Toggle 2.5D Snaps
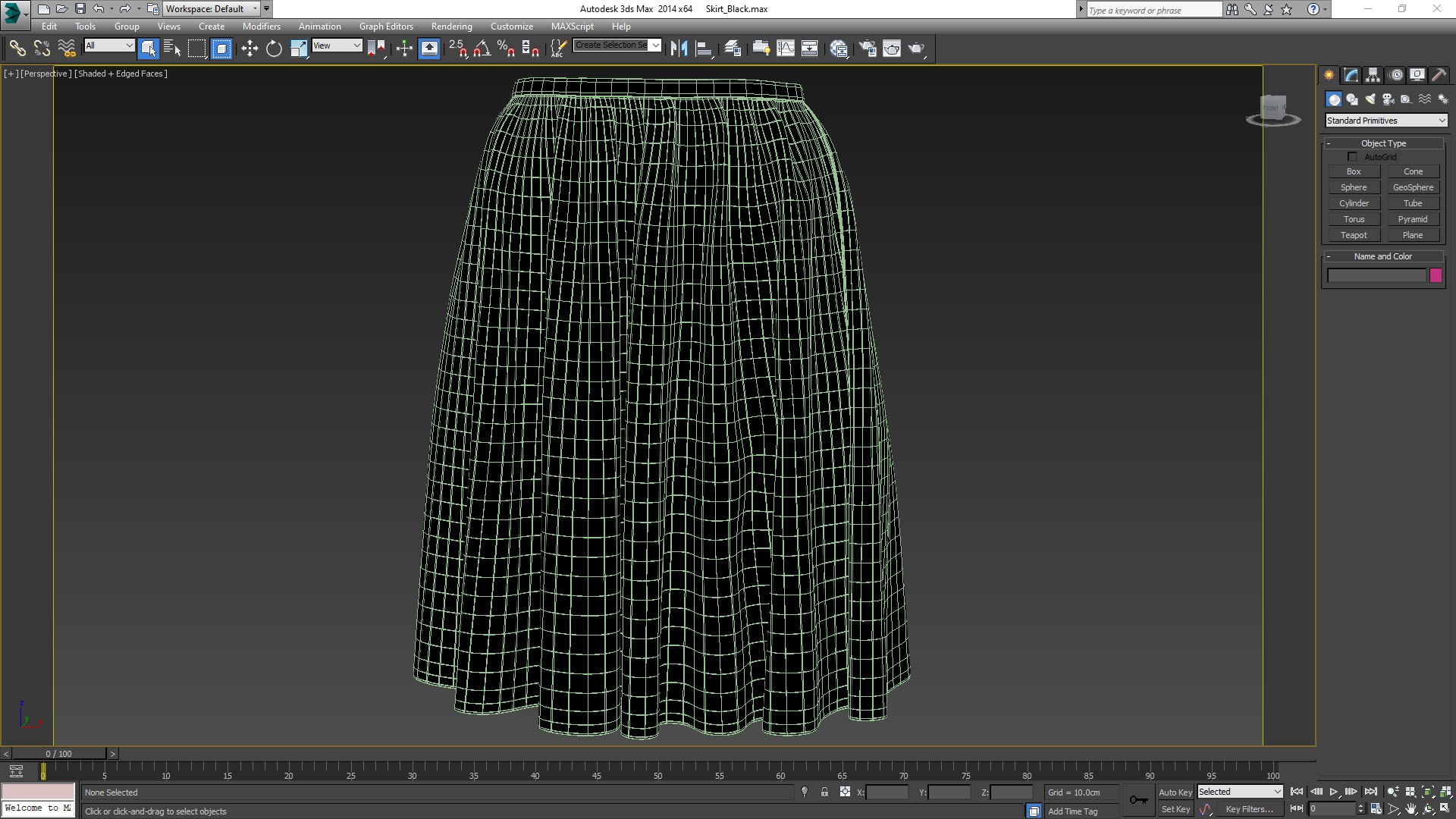 pyautogui.click(x=457, y=49)
